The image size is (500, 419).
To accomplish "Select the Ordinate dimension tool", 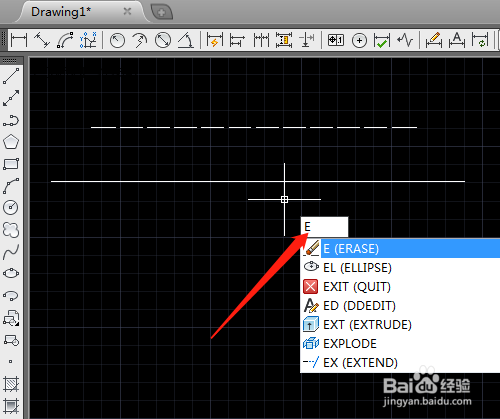I will coord(88,40).
